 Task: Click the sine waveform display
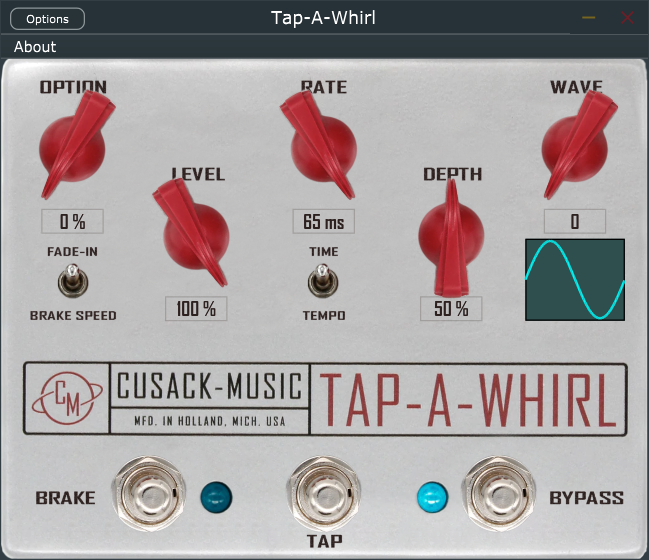[575, 279]
